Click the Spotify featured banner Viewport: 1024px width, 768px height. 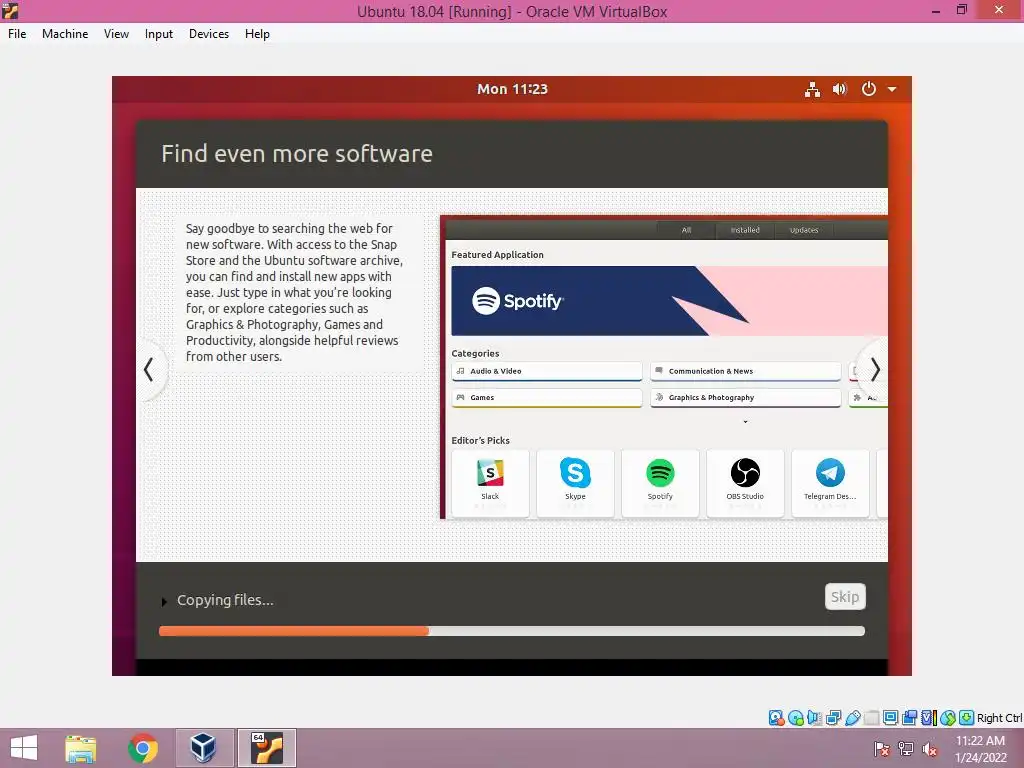669,301
